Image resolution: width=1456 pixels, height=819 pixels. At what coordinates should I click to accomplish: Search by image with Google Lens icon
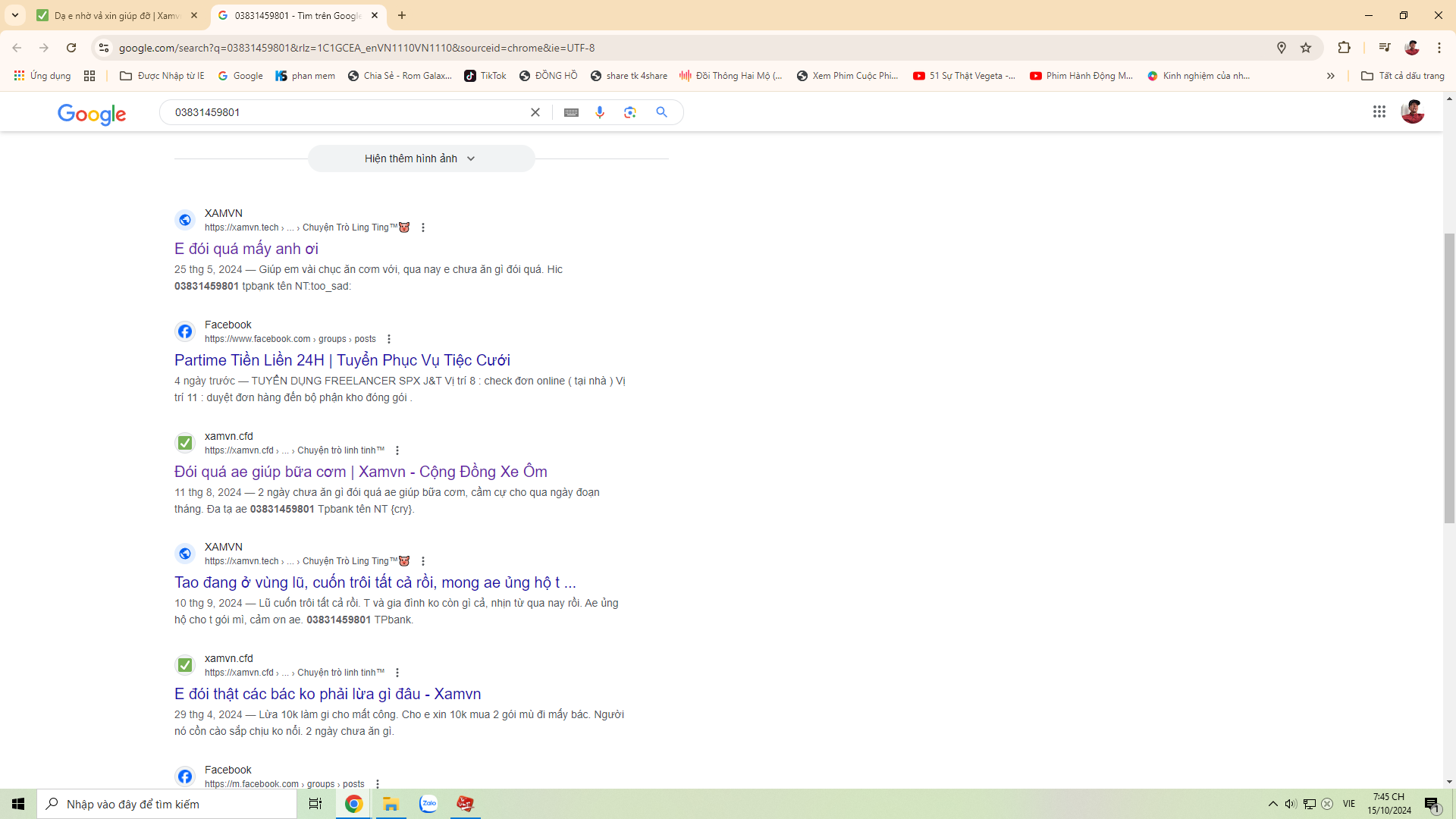click(630, 112)
